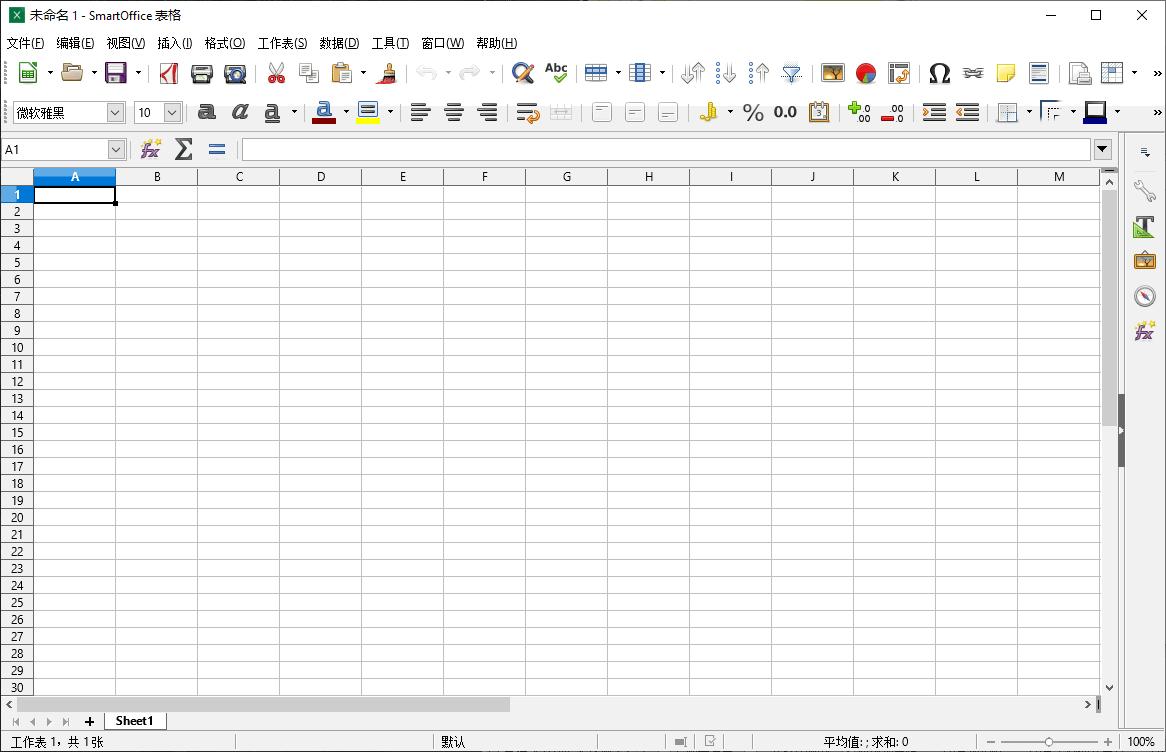The height and width of the screenshot is (752, 1166).
Task: Open the Paste options arrow
Action: click(x=363, y=73)
